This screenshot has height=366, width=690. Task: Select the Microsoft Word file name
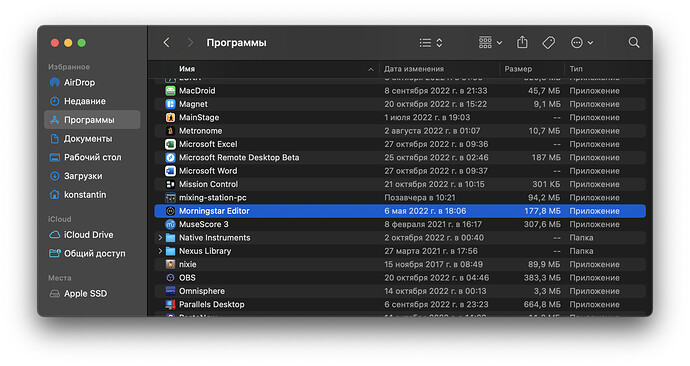coord(208,171)
